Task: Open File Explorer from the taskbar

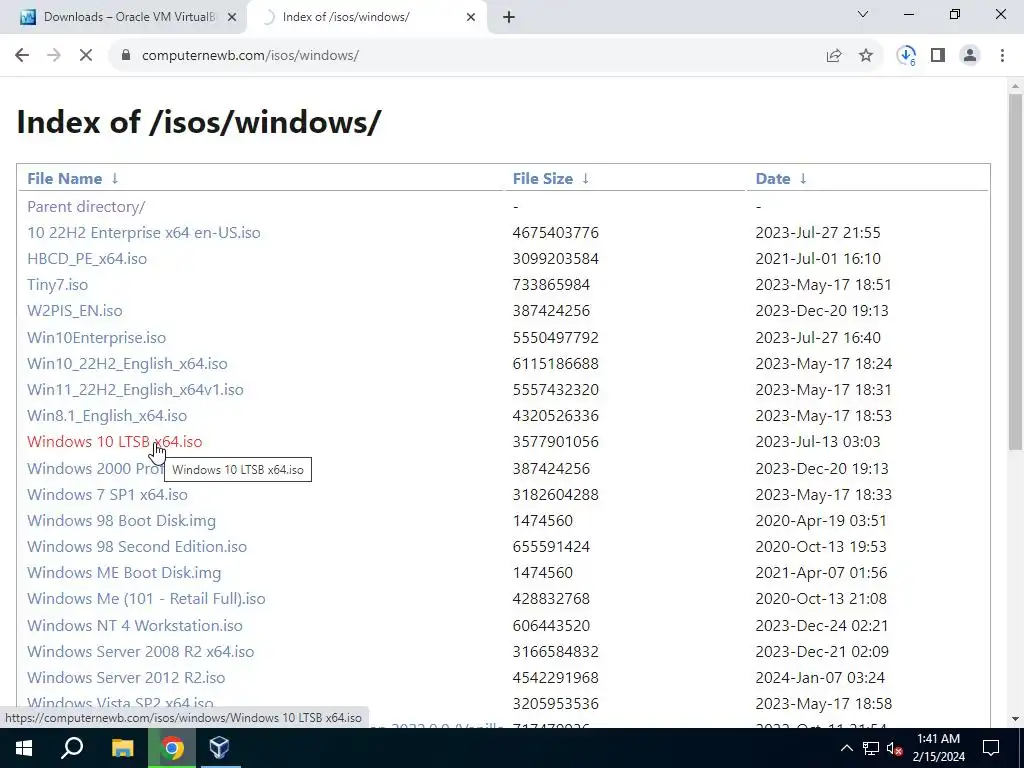Action: [122, 748]
